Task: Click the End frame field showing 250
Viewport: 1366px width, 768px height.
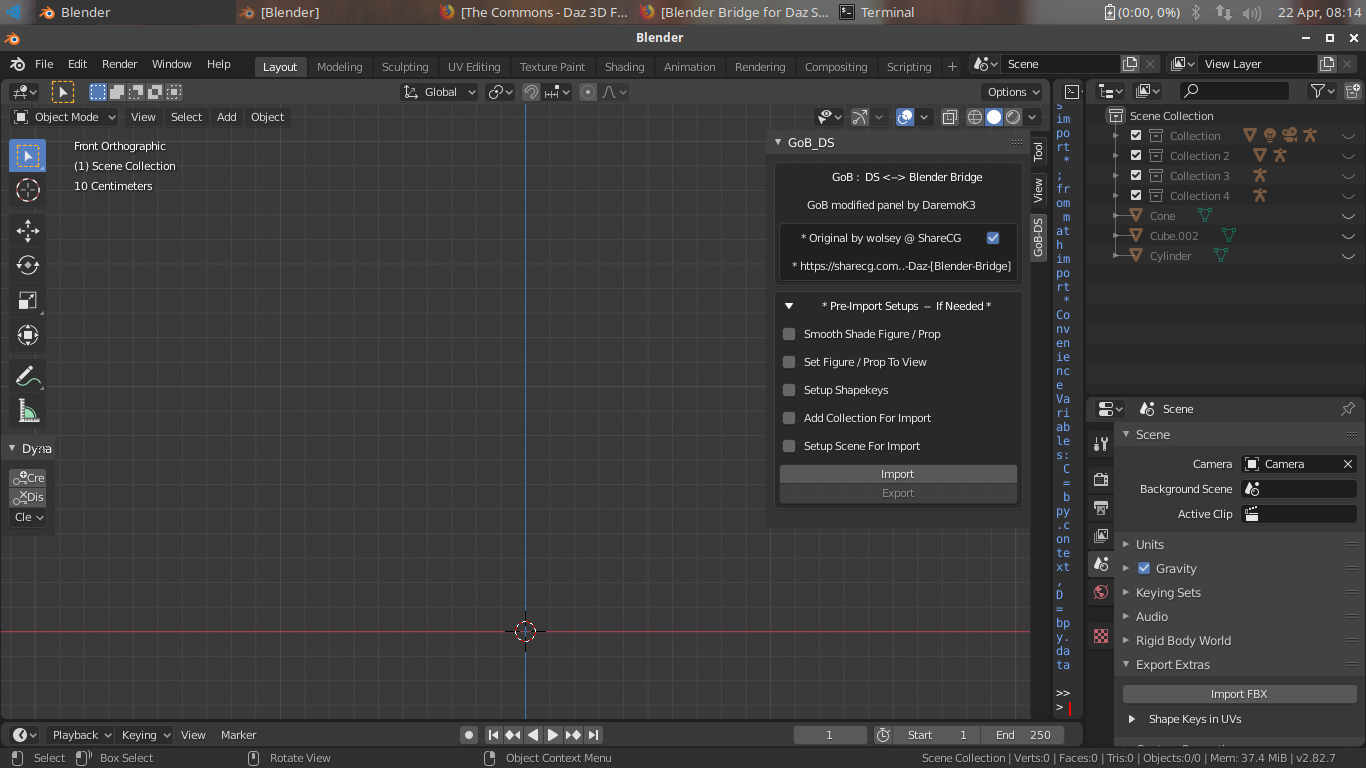Action: (x=1022, y=735)
